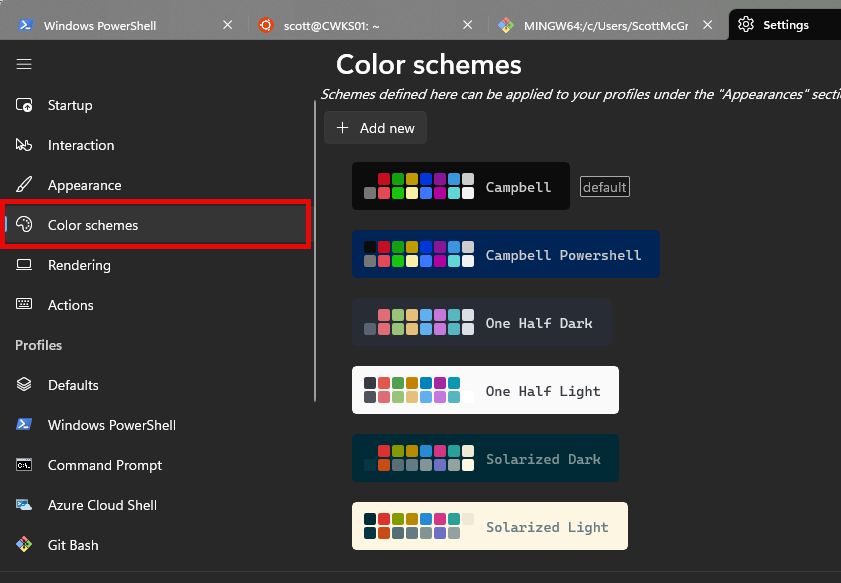Select the Solarized Light scheme
The height and width of the screenshot is (583, 841).
[x=490, y=526]
